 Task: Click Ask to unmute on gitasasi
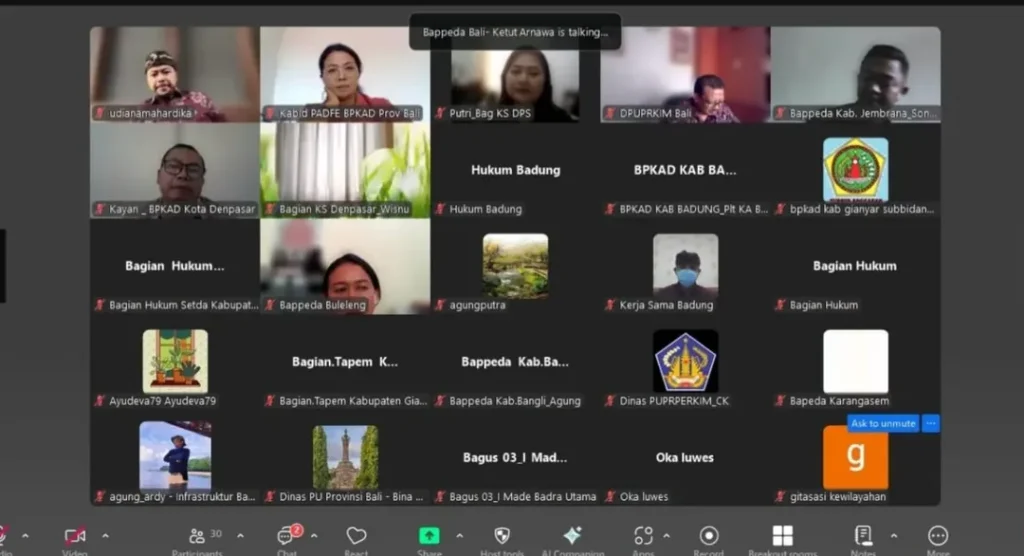click(883, 424)
